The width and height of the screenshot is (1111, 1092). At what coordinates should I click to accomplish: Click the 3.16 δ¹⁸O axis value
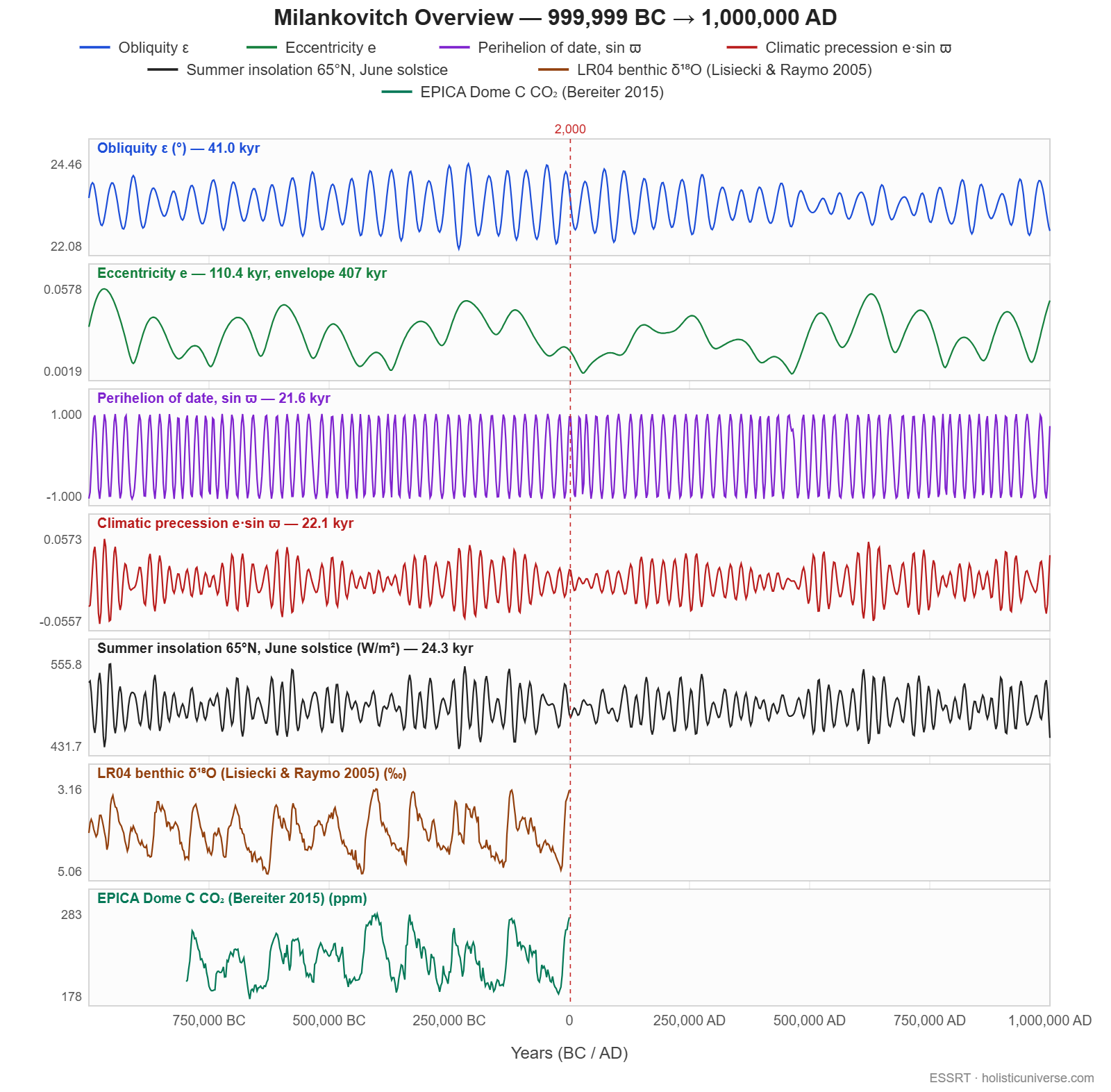69,790
